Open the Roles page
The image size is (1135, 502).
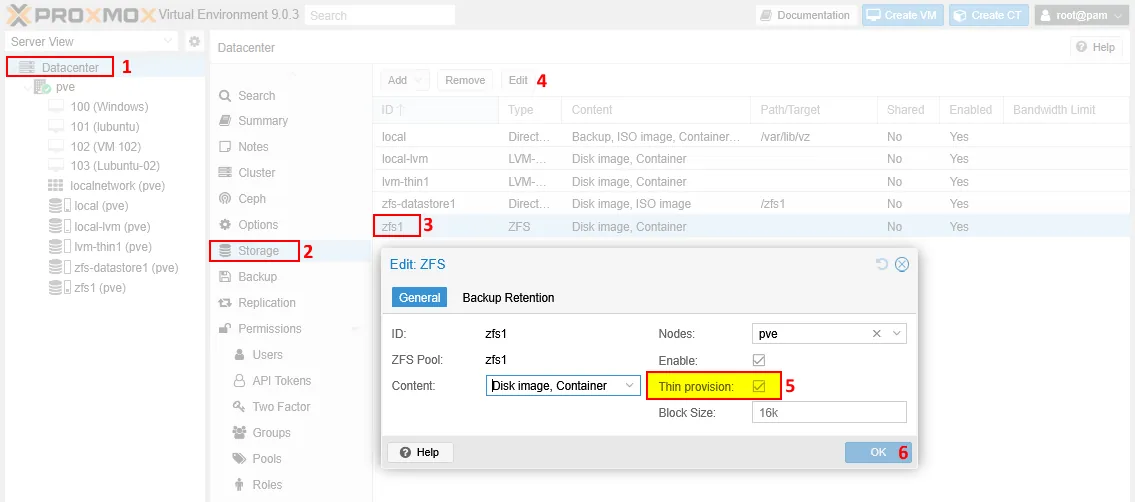point(267,485)
